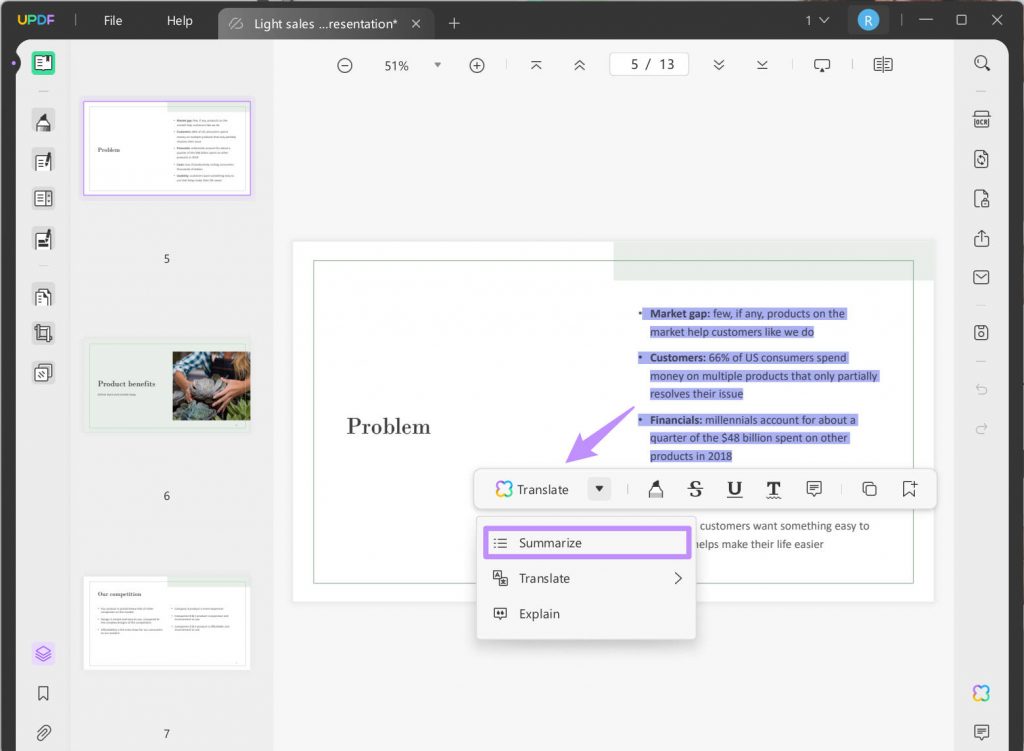Open the OCR tool in the right sidebar

[981, 118]
